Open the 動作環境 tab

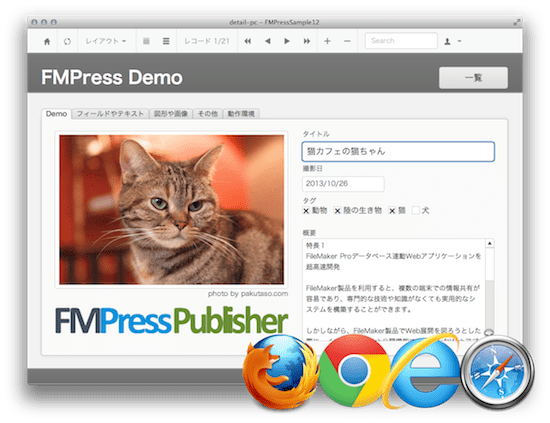pos(241,114)
